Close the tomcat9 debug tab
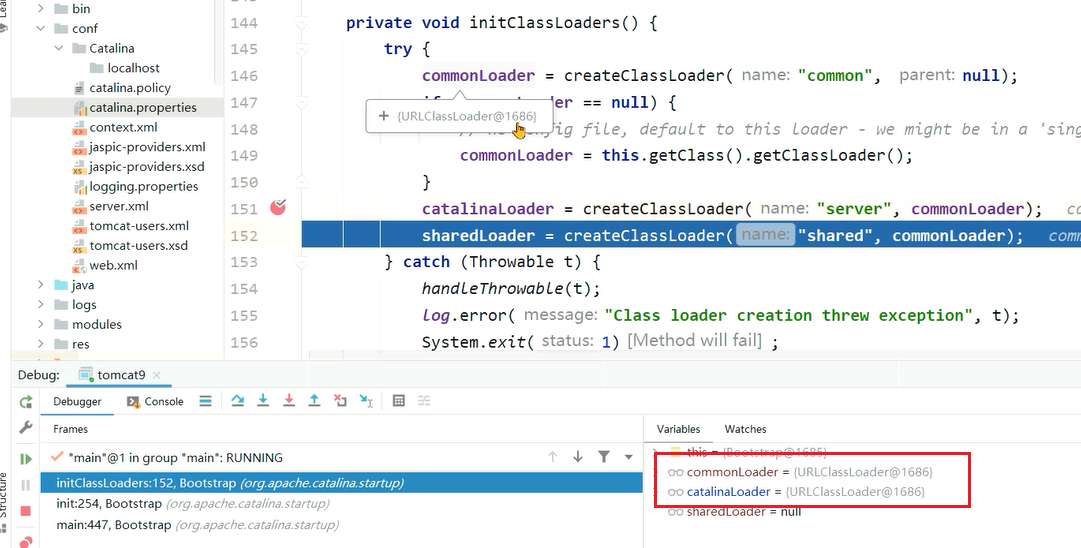The width and height of the screenshot is (1081, 548). pyautogui.click(x=158, y=375)
